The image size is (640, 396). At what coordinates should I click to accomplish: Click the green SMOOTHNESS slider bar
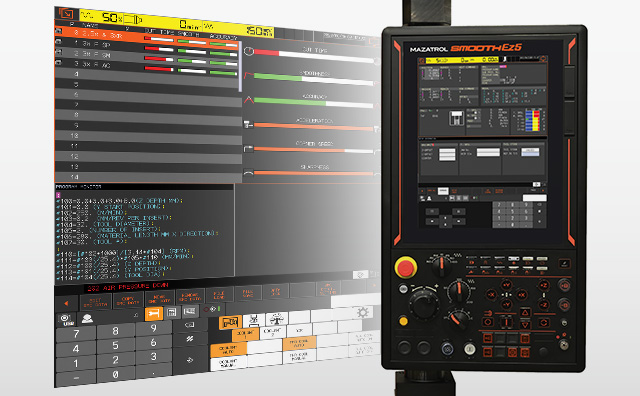pos(314,79)
